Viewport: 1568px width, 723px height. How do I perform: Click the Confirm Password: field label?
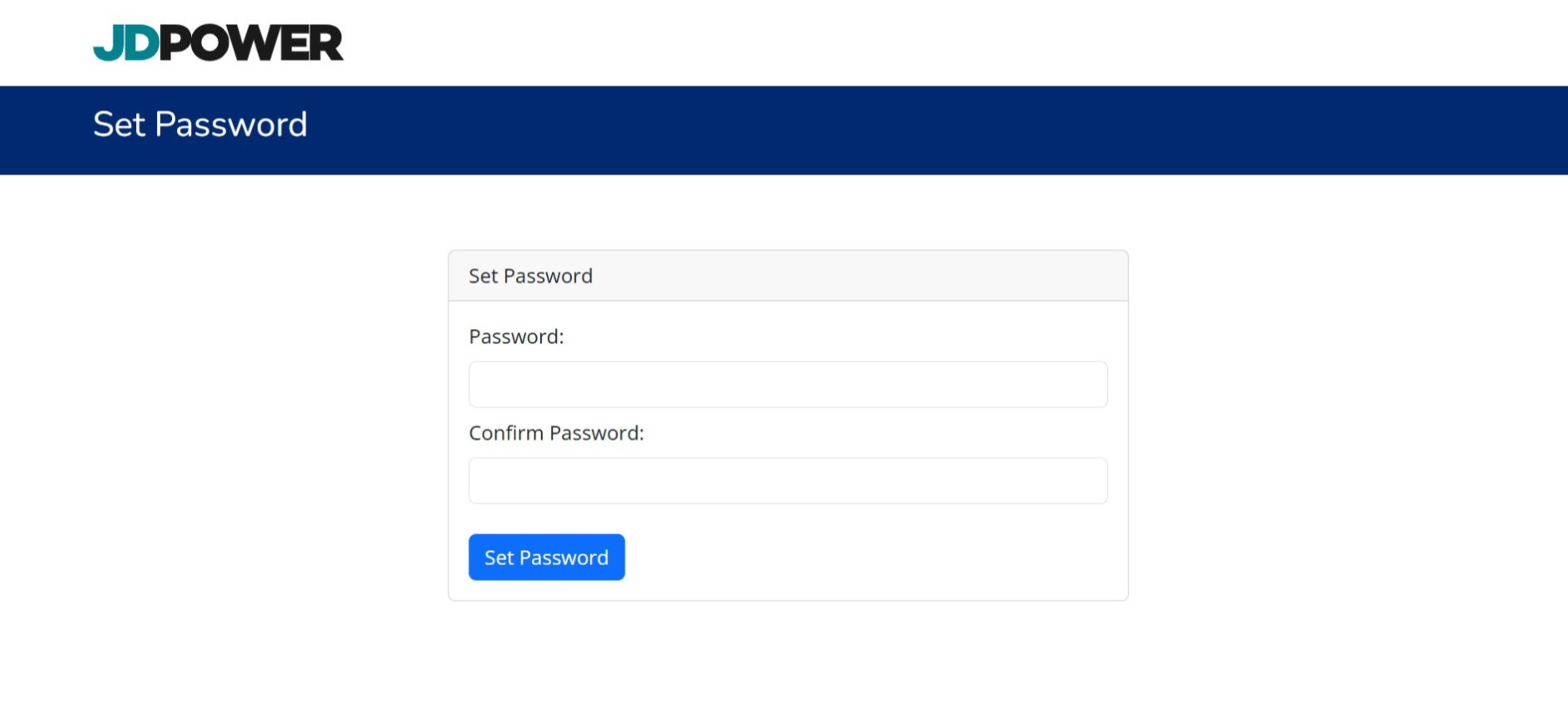click(x=556, y=433)
